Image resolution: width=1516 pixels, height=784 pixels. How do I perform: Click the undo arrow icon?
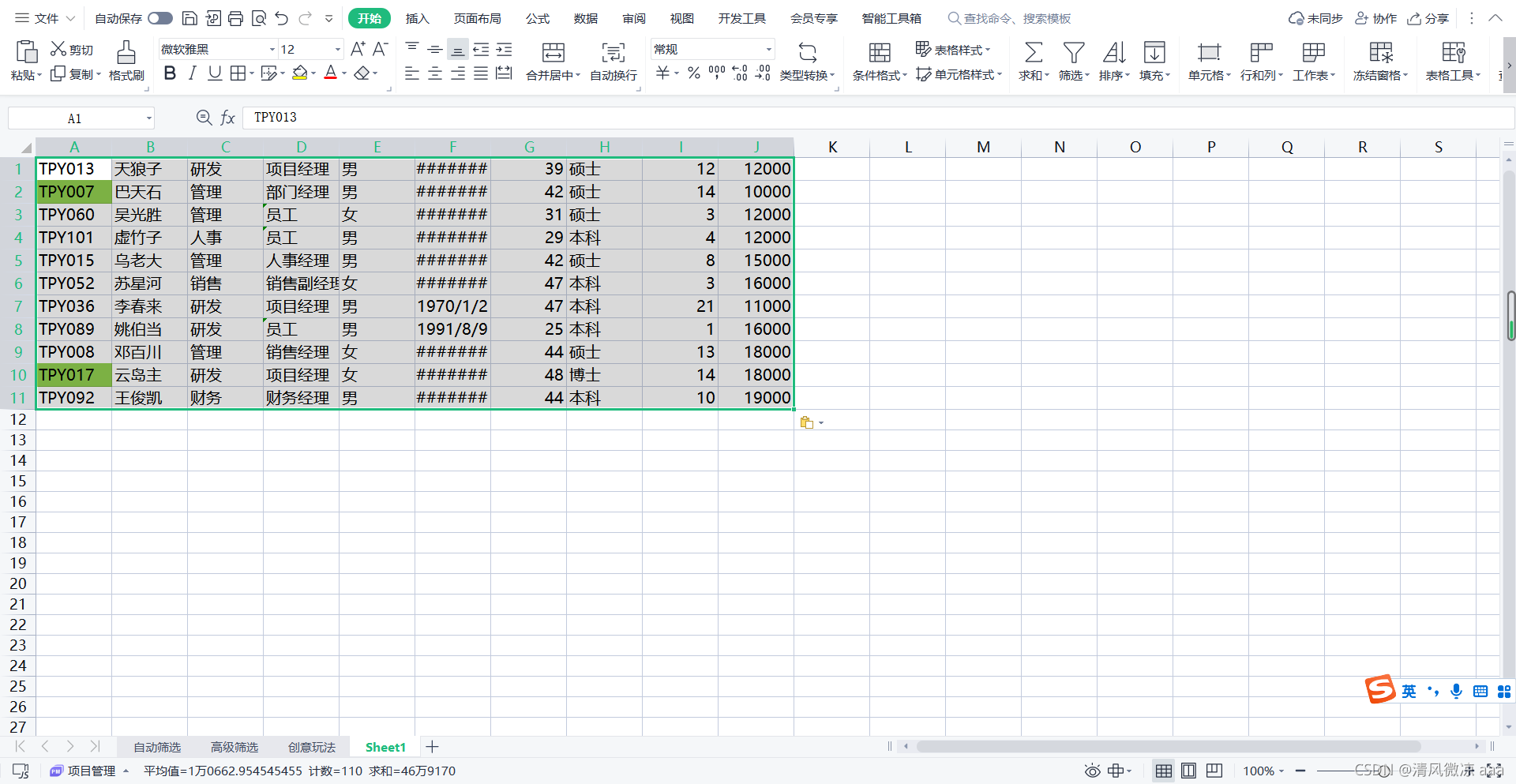282,18
